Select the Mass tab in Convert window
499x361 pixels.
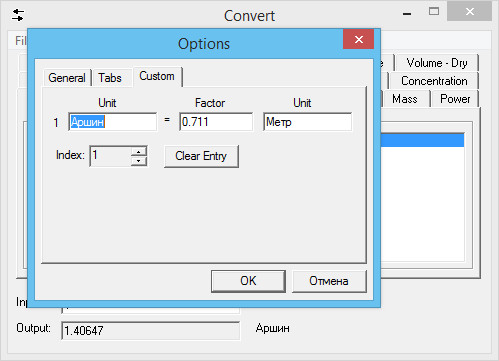click(405, 99)
